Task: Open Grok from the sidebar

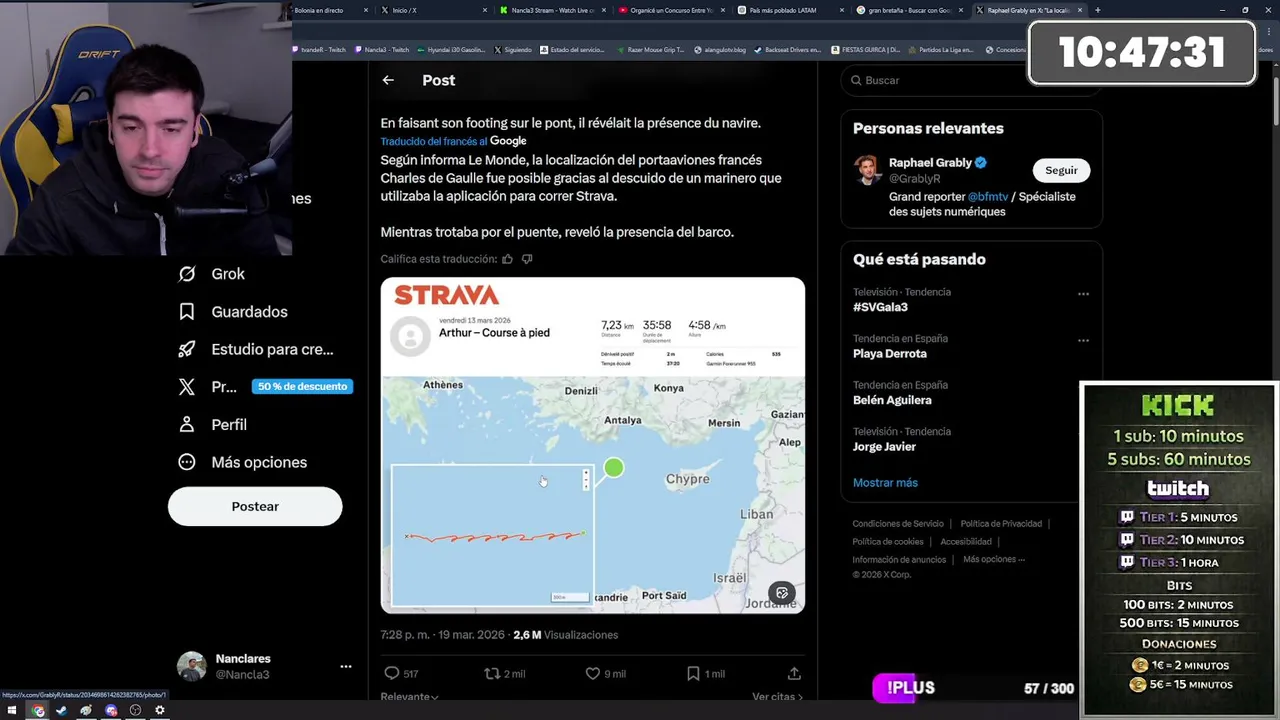Action: 211,274
